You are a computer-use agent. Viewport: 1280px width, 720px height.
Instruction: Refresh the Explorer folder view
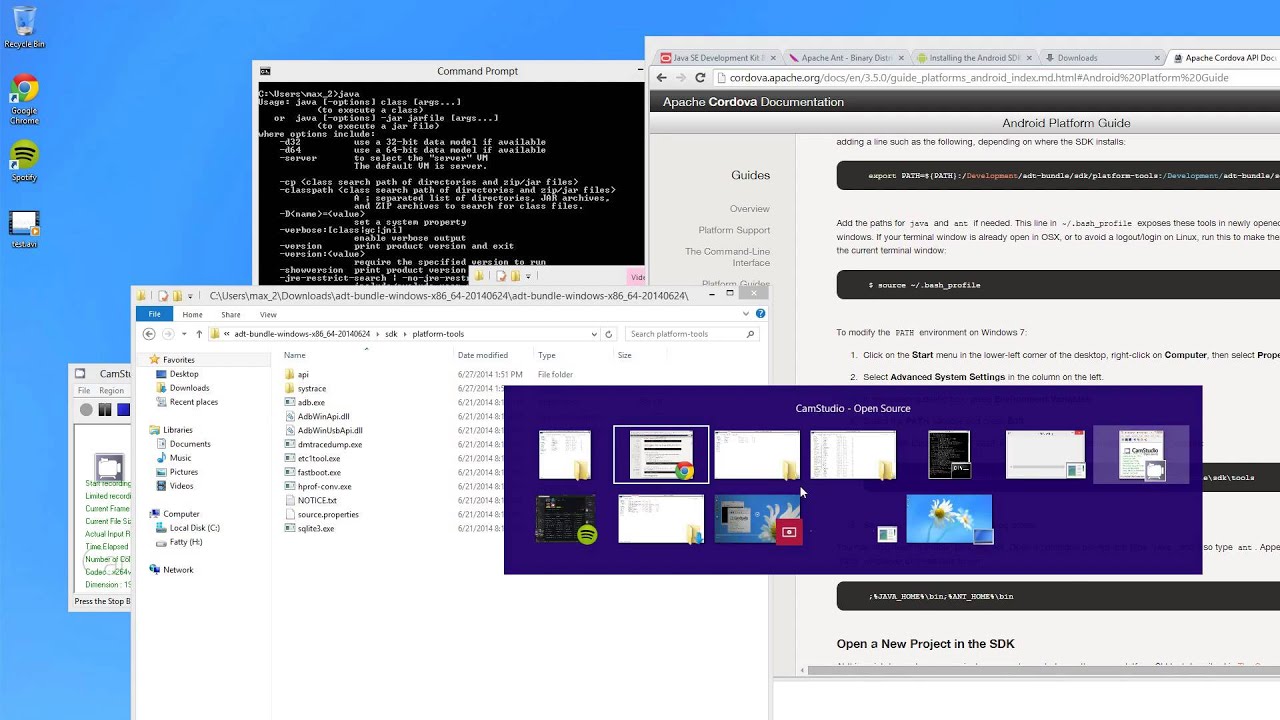point(608,334)
